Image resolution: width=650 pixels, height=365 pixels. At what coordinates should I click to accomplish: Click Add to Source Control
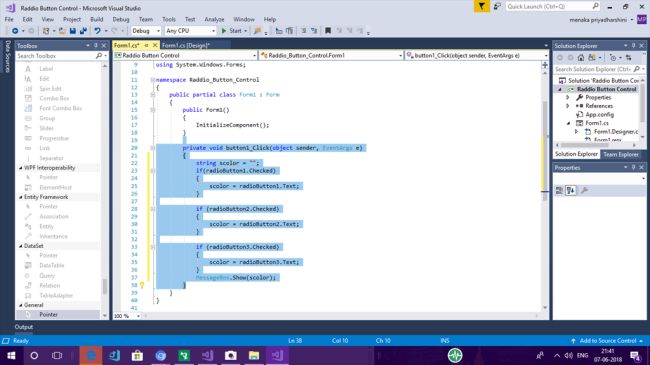pyautogui.click(x=607, y=341)
